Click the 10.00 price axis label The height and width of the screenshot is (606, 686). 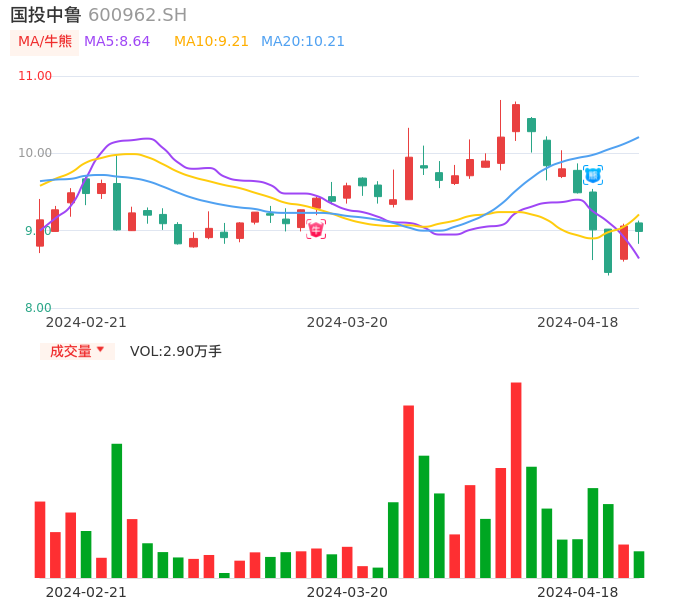coord(35,153)
